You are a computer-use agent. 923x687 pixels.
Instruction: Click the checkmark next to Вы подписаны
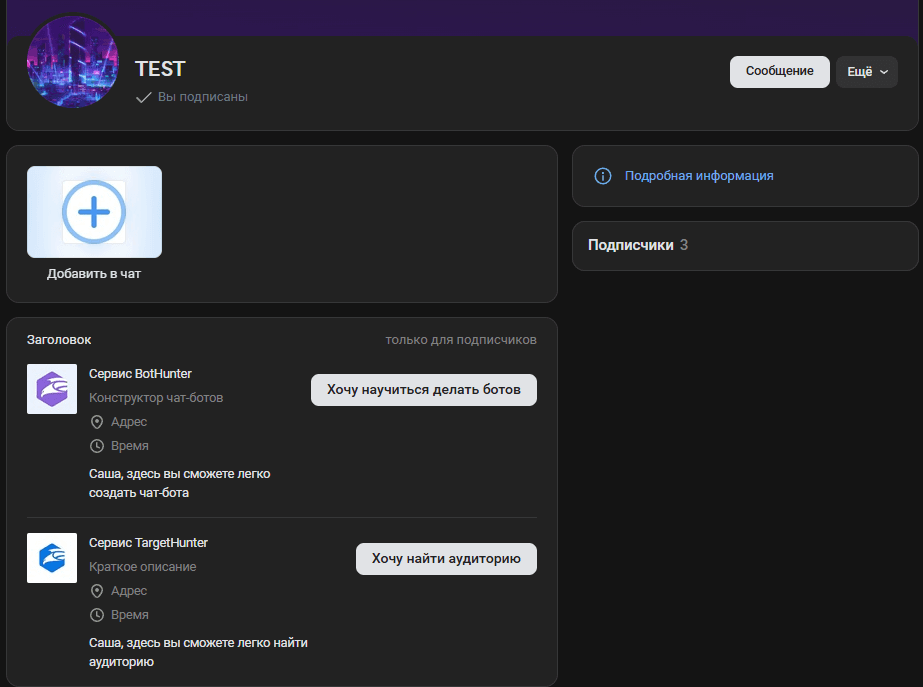pyautogui.click(x=143, y=97)
